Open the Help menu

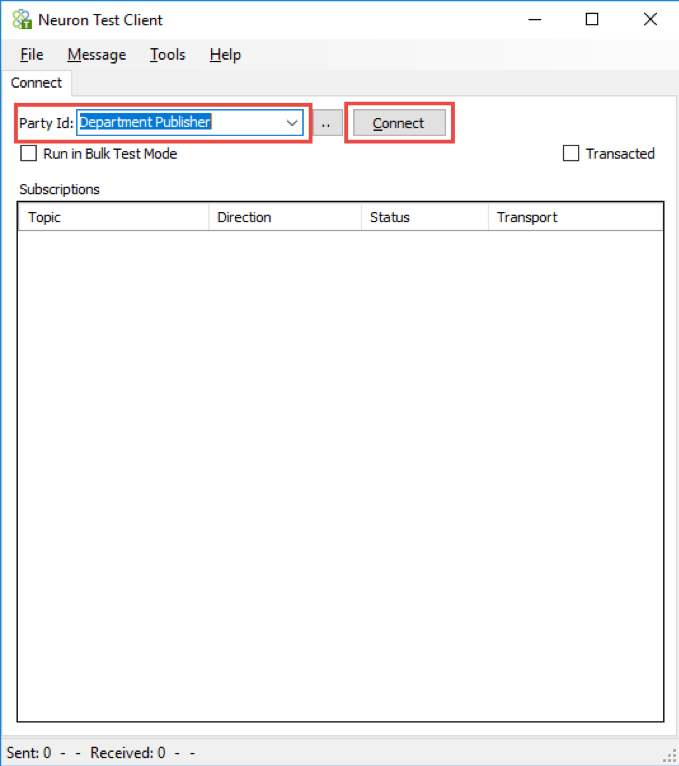click(x=225, y=55)
